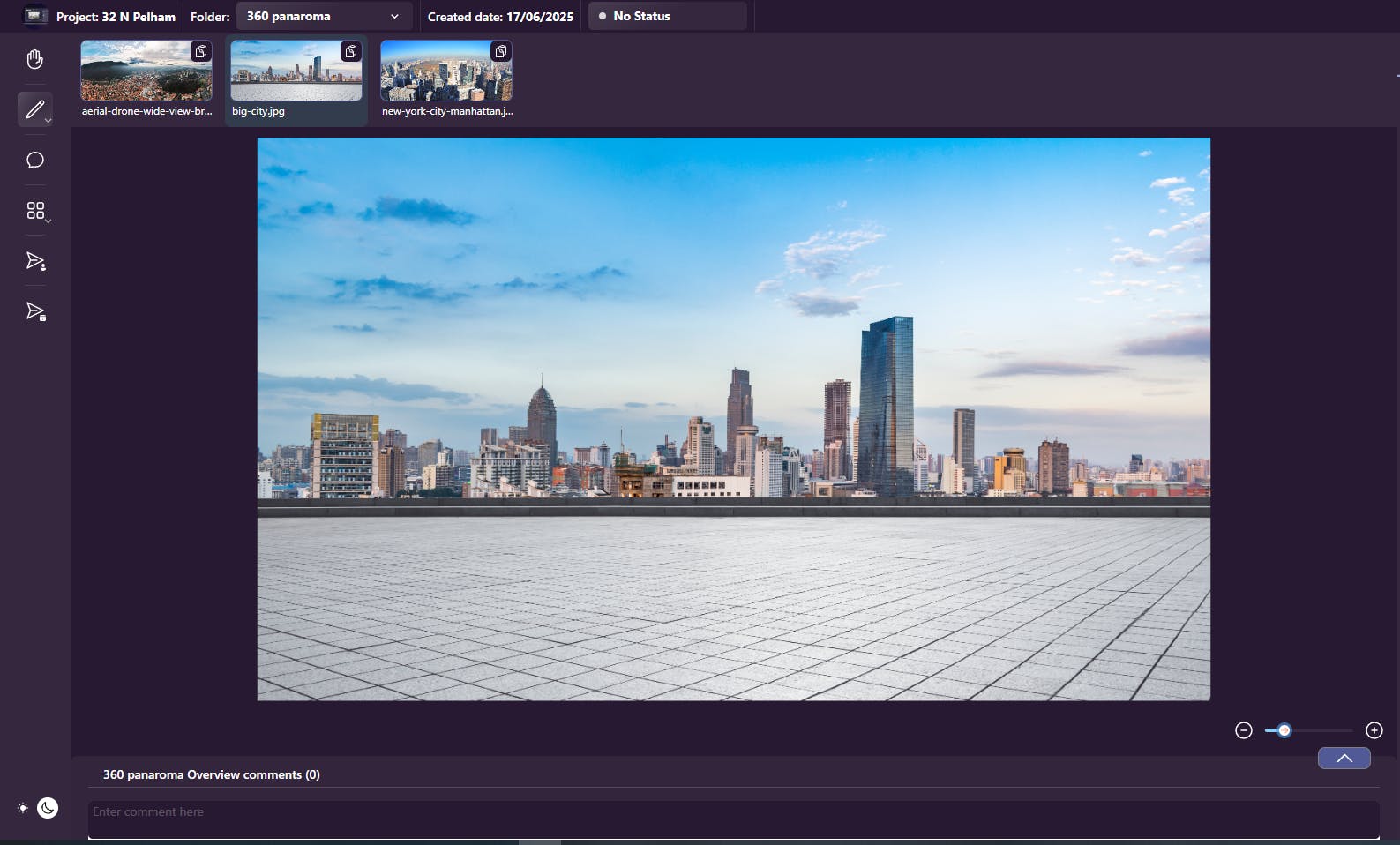Click the Enter comment here field
Image resolution: width=1400 pixels, height=845 pixels.
(733, 819)
